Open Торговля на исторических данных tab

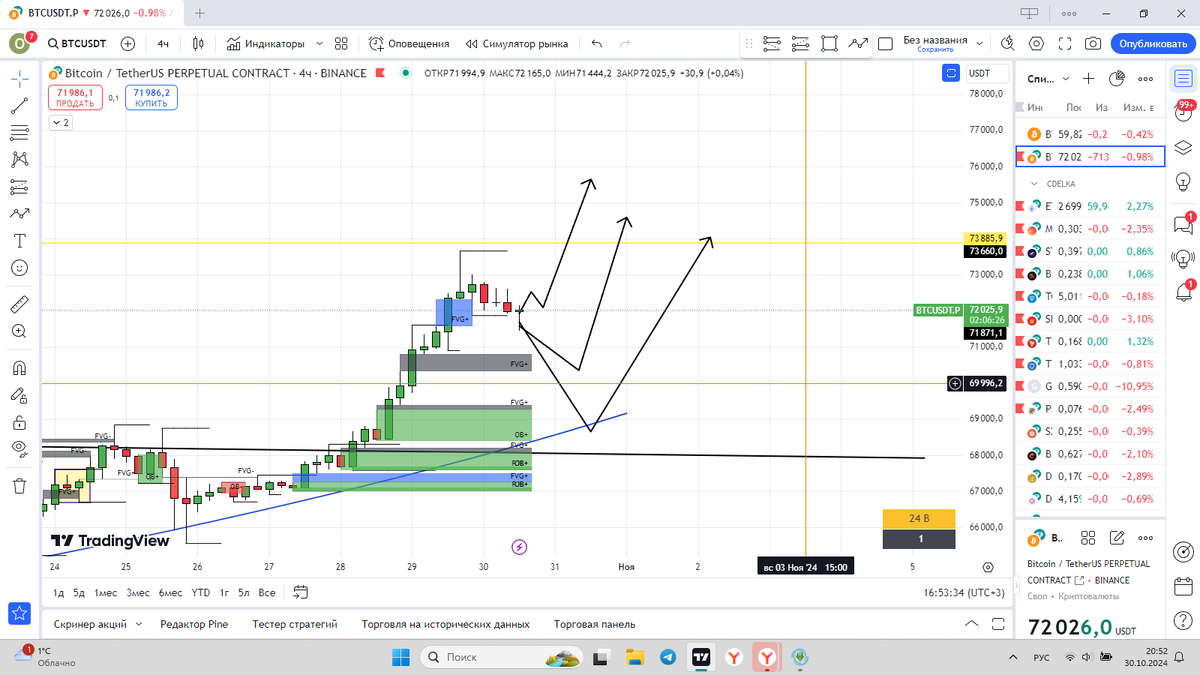[x=446, y=624]
